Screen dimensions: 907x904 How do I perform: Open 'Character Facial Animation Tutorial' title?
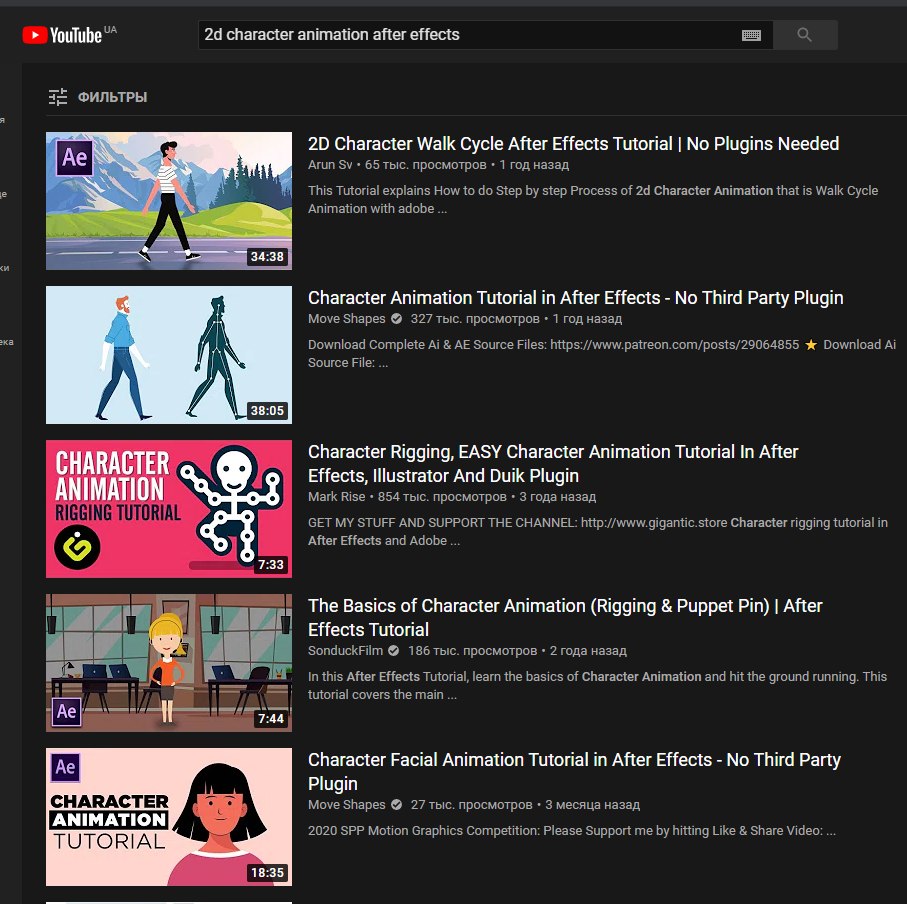pyautogui.click(x=574, y=771)
